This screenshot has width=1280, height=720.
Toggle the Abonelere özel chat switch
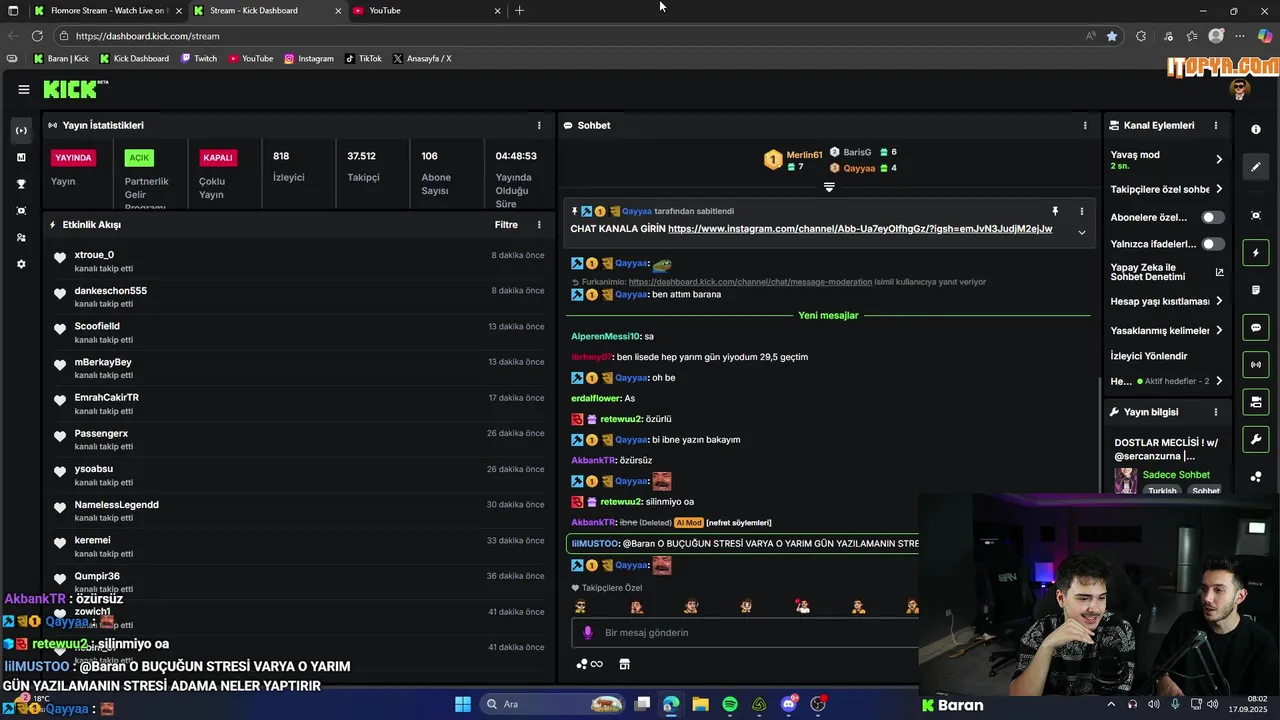[x=1213, y=217]
